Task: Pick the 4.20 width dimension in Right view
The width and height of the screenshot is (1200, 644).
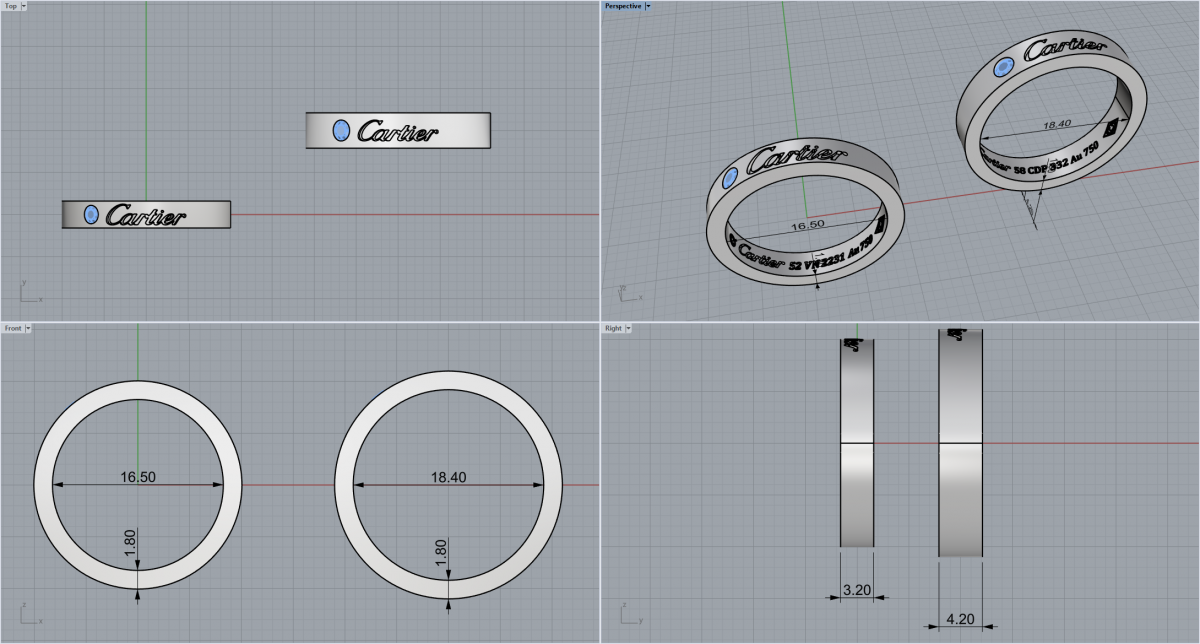Action: tap(960, 619)
